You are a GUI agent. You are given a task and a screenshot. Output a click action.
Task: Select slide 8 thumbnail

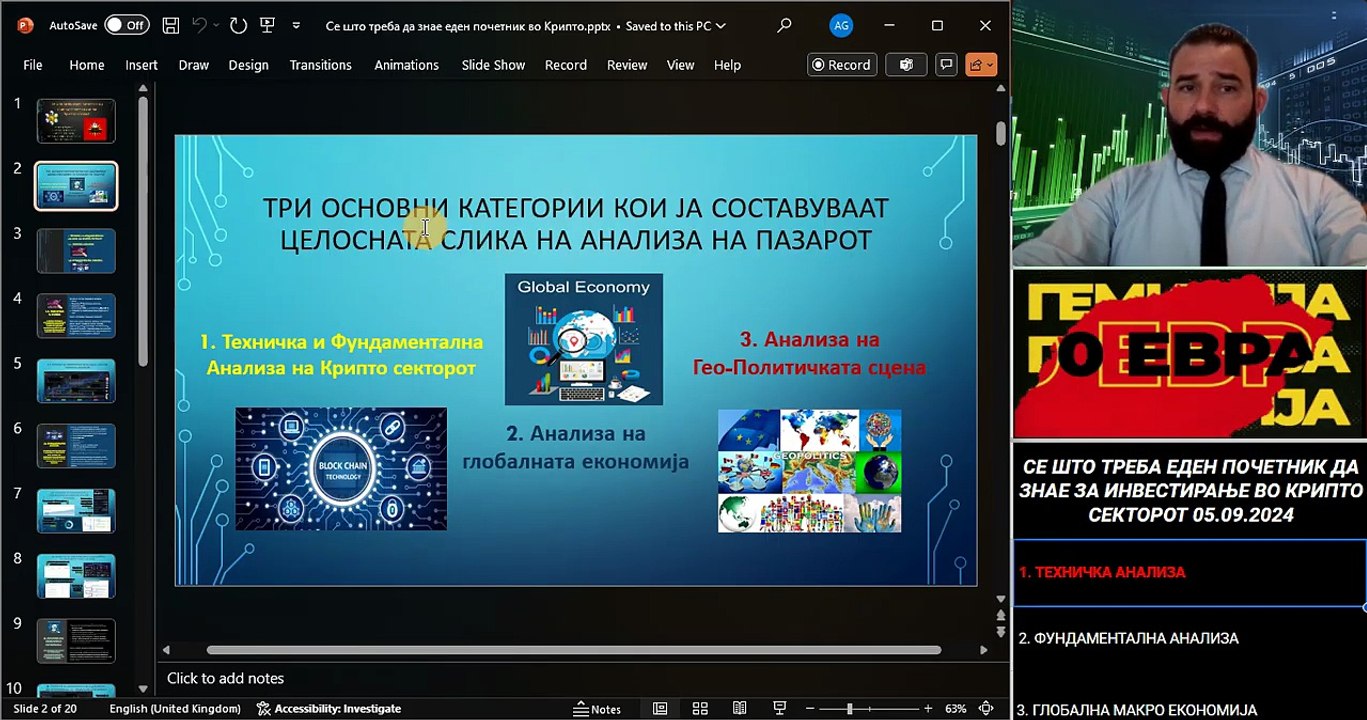pyautogui.click(x=76, y=576)
